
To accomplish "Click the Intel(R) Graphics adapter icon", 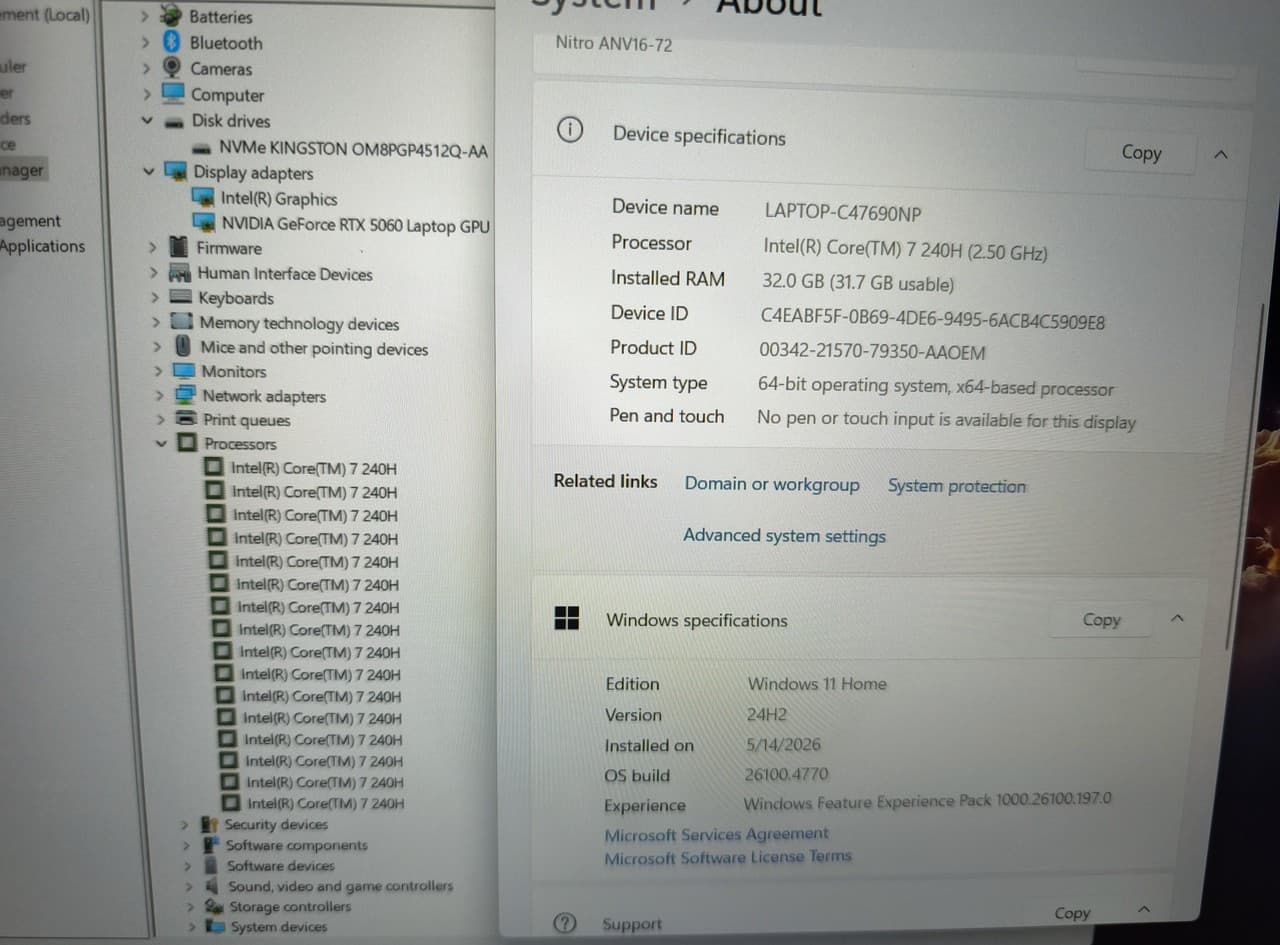I will (x=204, y=199).
